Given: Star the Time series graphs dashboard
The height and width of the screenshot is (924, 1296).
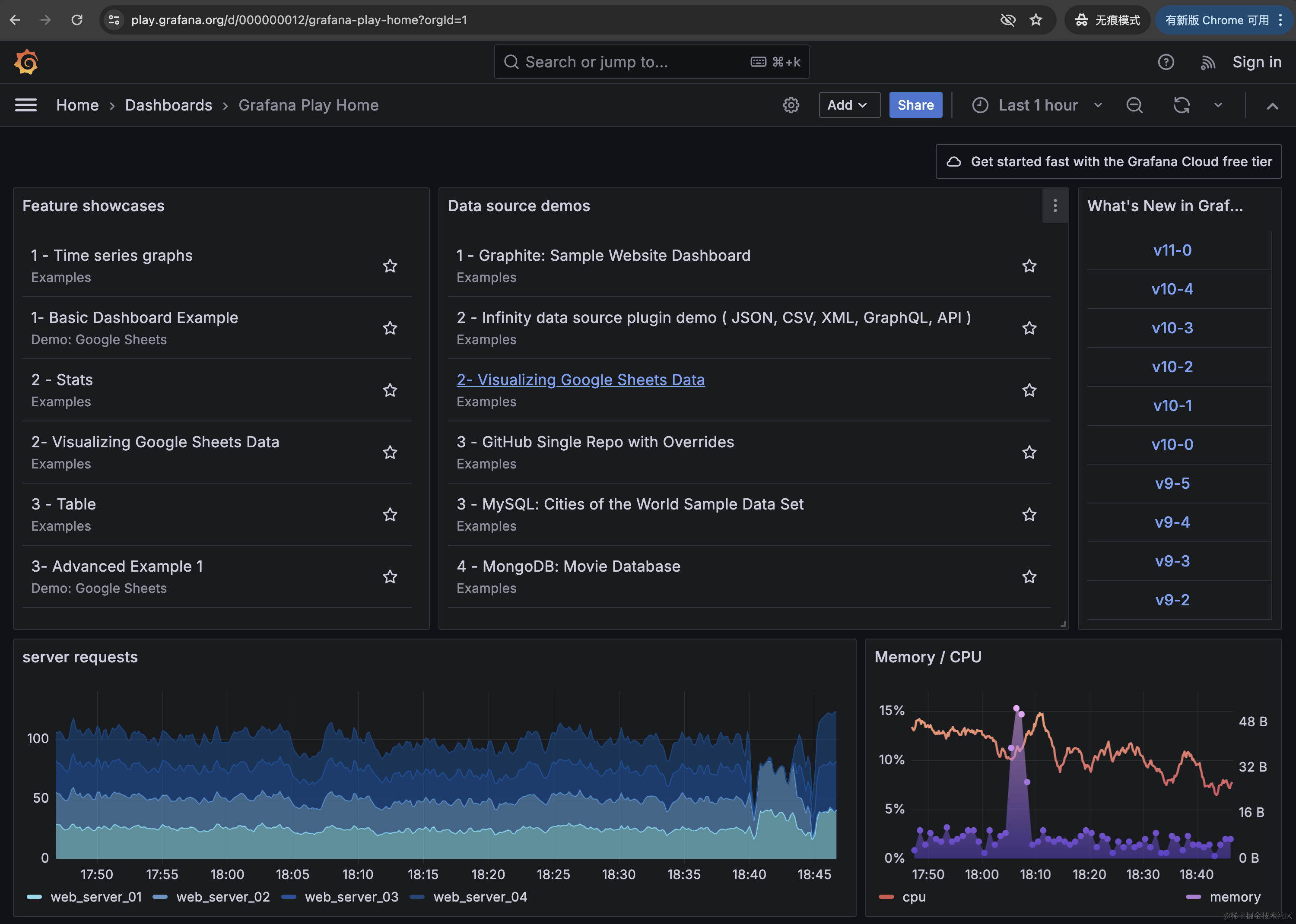Looking at the screenshot, I should (x=390, y=266).
